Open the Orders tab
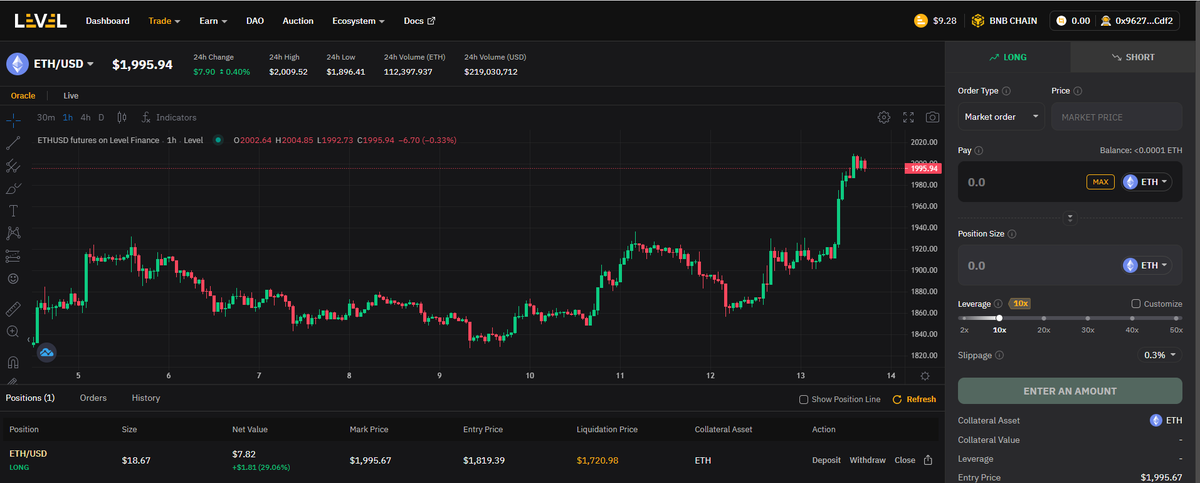 (93, 398)
